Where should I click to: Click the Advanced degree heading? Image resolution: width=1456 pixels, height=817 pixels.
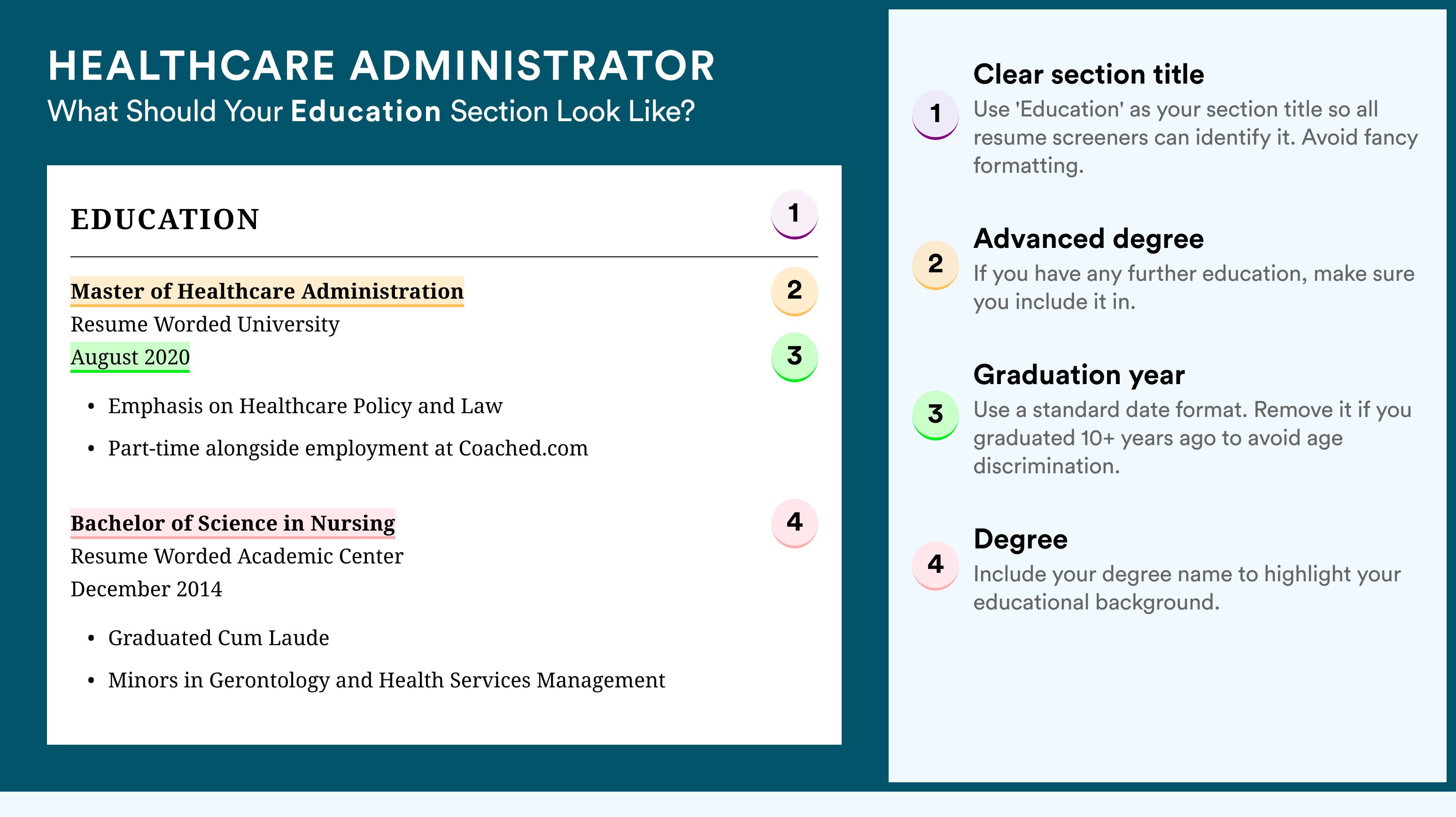coord(1089,239)
